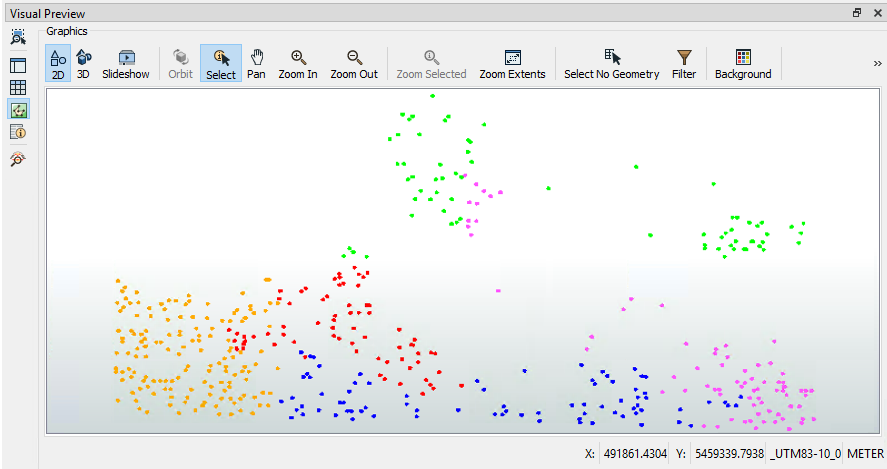Toggle the Table view sidebar icon
Screen dimensions: 887x469
pos(18,87)
